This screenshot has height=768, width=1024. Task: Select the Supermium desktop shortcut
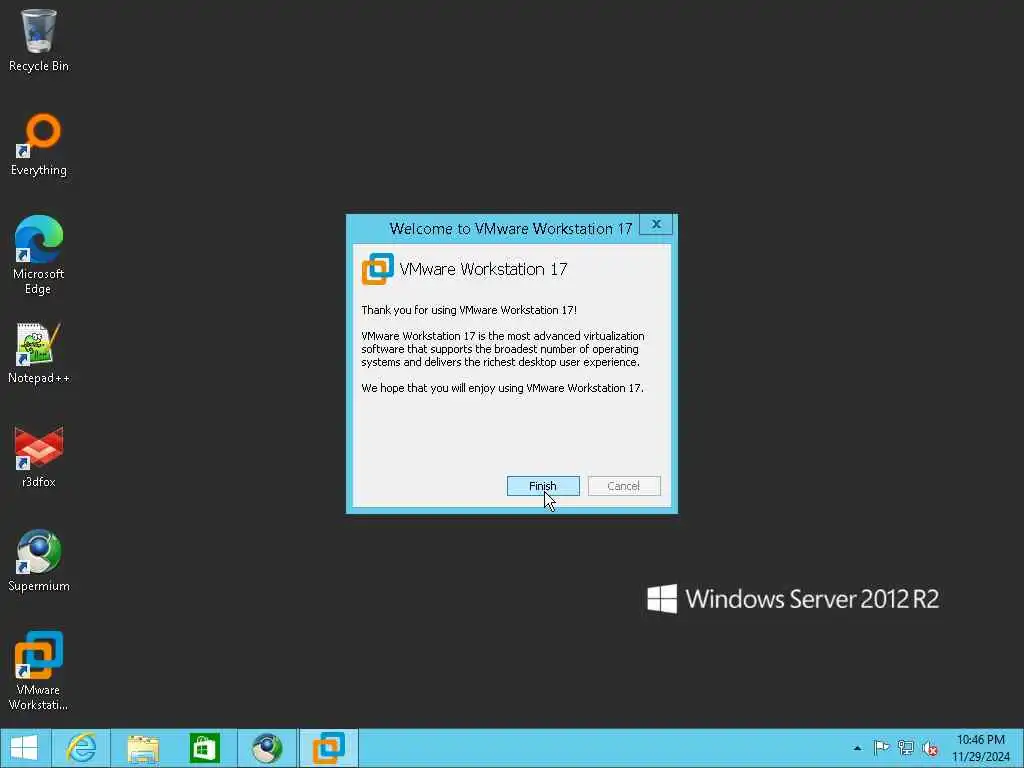[39, 560]
